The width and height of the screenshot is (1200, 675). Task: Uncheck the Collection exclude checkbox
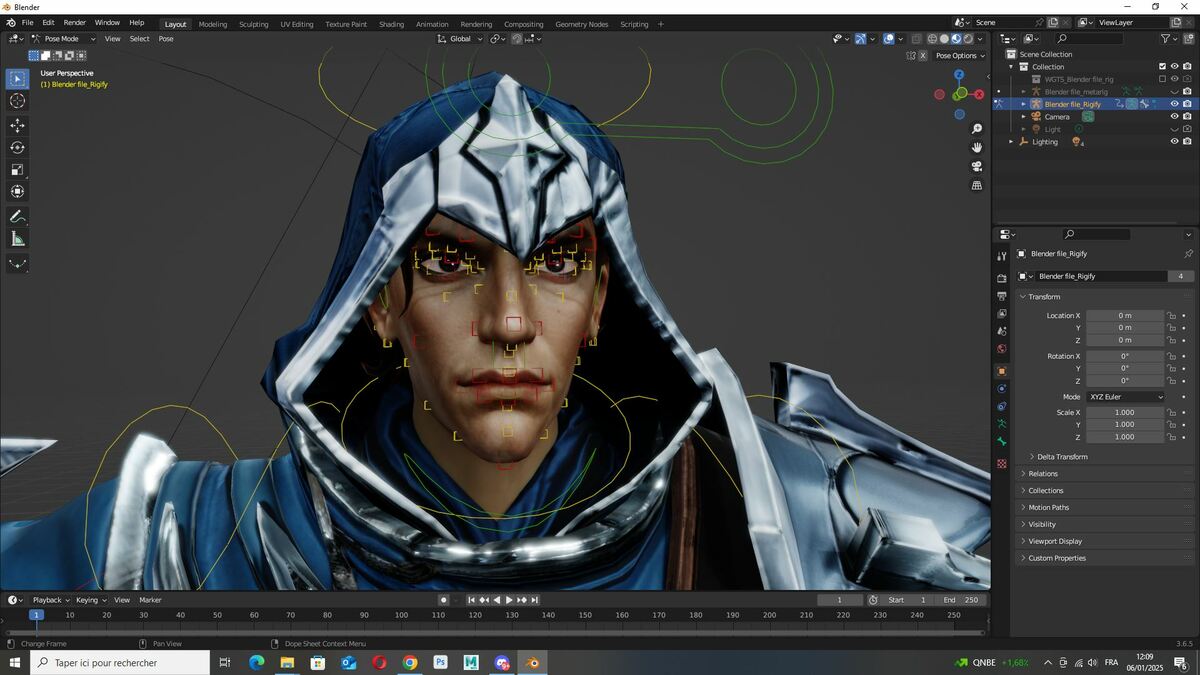point(1162,67)
